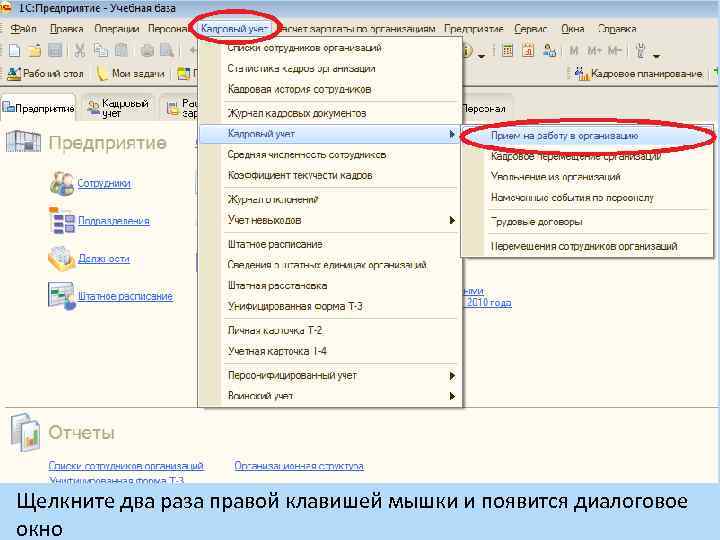The image size is (720, 540).
Task: Open the Окна menu
Action: pyautogui.click(x=573, y=28)
